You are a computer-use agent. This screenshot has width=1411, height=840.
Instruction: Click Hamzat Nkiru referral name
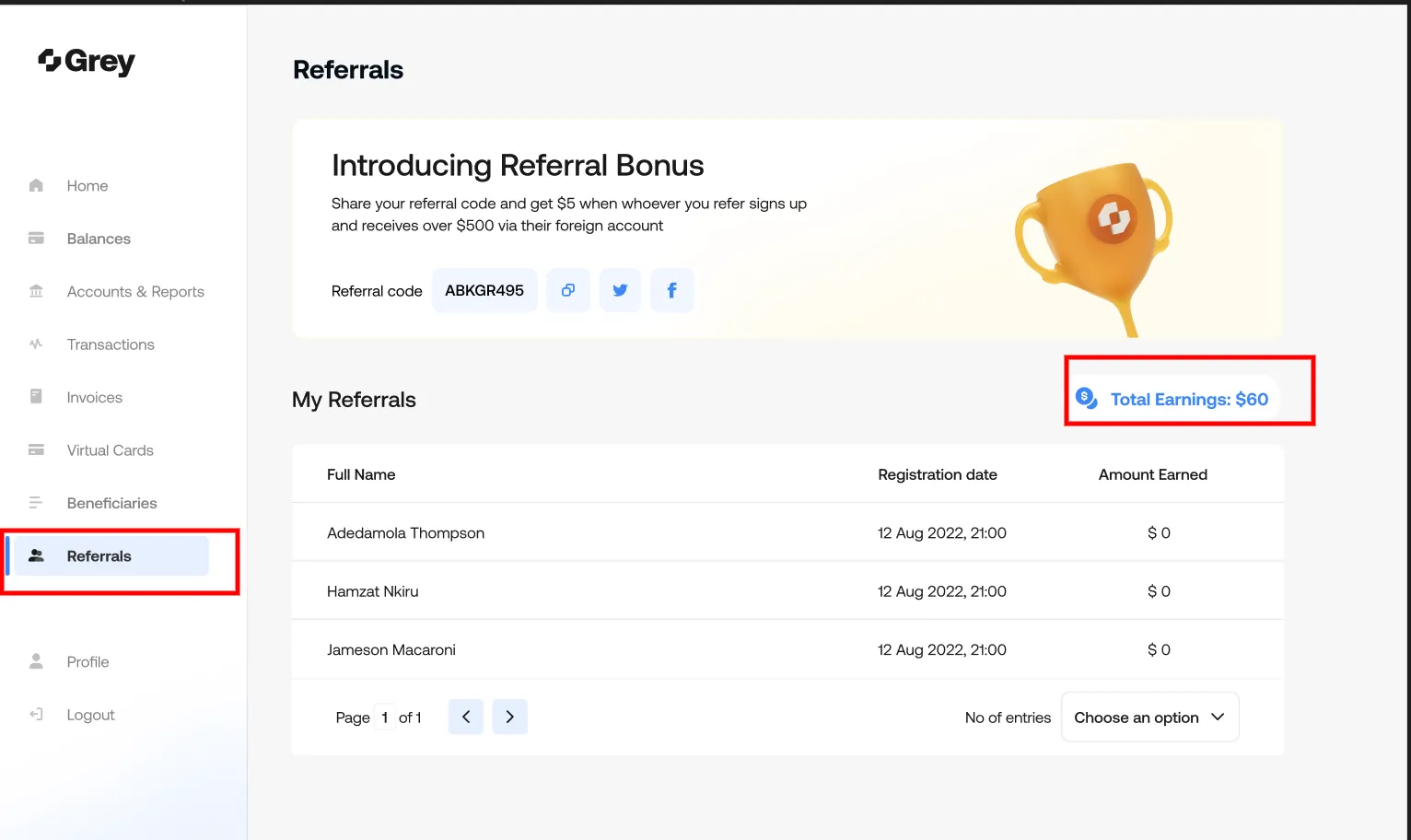pos(373,591)
